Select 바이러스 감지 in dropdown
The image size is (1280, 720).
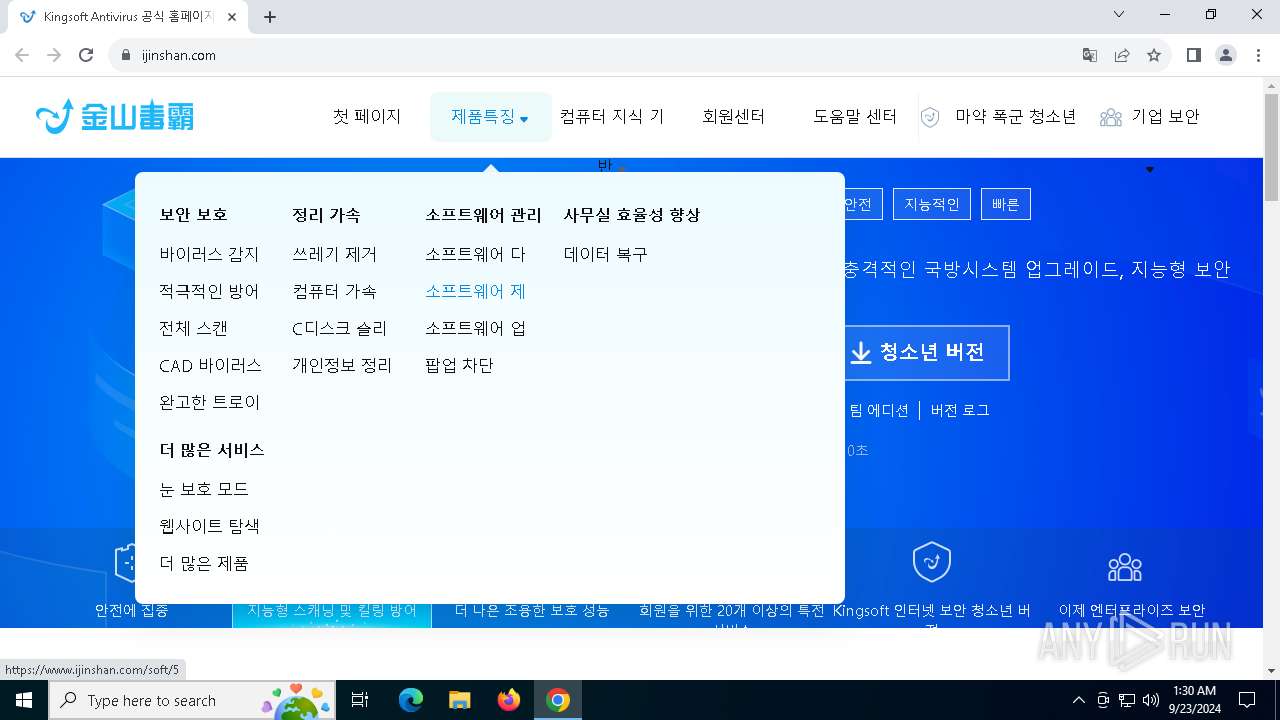pos(209,254)
